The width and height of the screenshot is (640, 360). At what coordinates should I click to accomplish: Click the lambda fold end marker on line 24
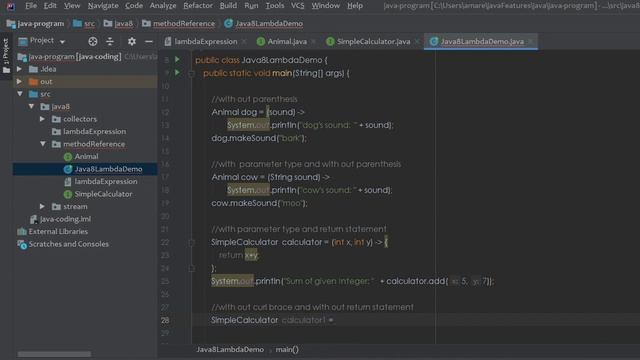coord(191,269)
